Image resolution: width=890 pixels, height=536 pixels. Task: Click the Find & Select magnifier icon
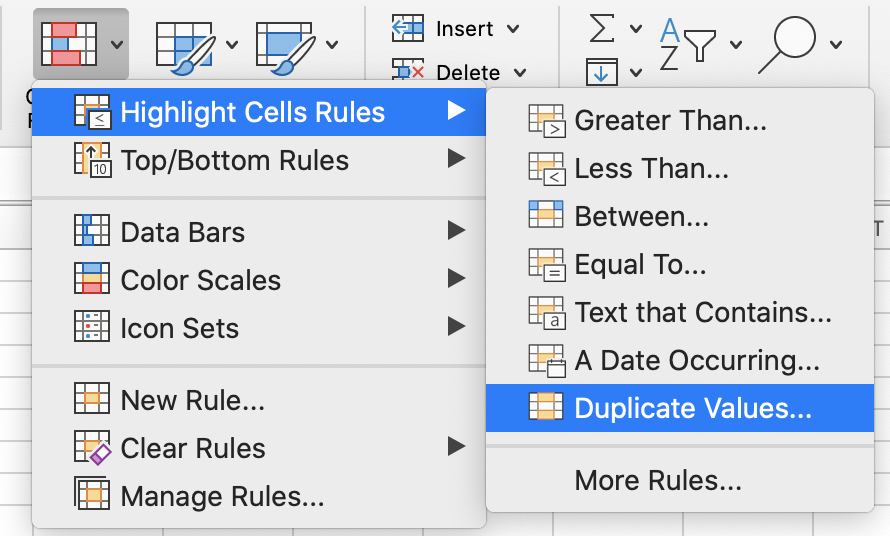(787, 44)
